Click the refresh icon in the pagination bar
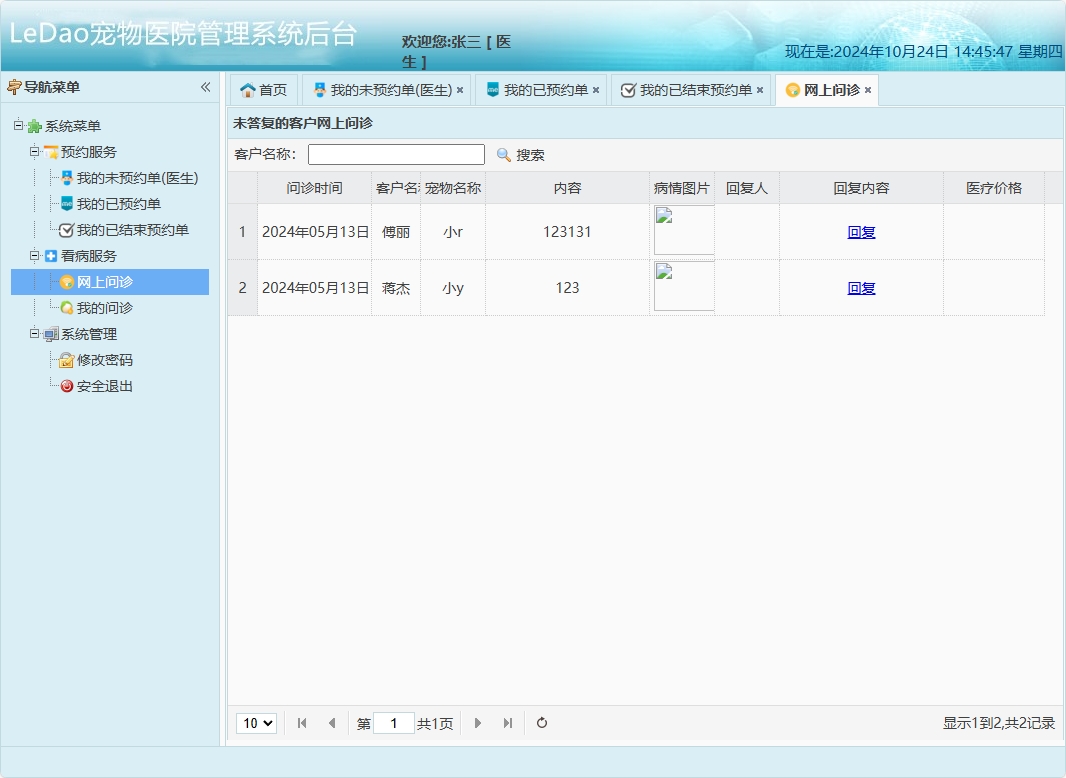This screenshot has width=1066, height=778. (x=541, y=723)
